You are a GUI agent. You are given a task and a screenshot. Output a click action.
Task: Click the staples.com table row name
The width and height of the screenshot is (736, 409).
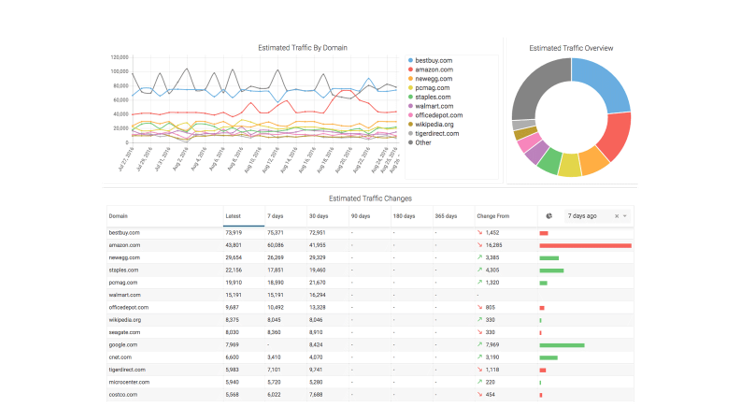point(123,270)
